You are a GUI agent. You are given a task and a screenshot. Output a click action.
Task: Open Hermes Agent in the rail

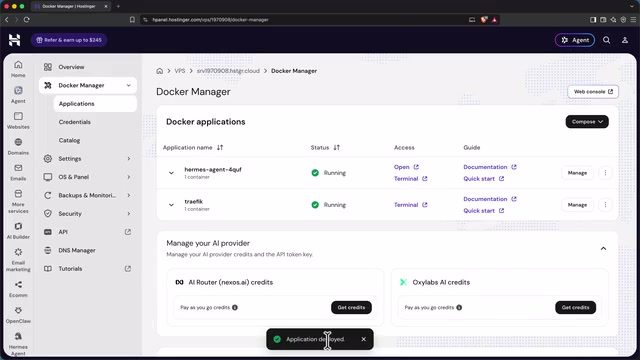pos(18,344)
